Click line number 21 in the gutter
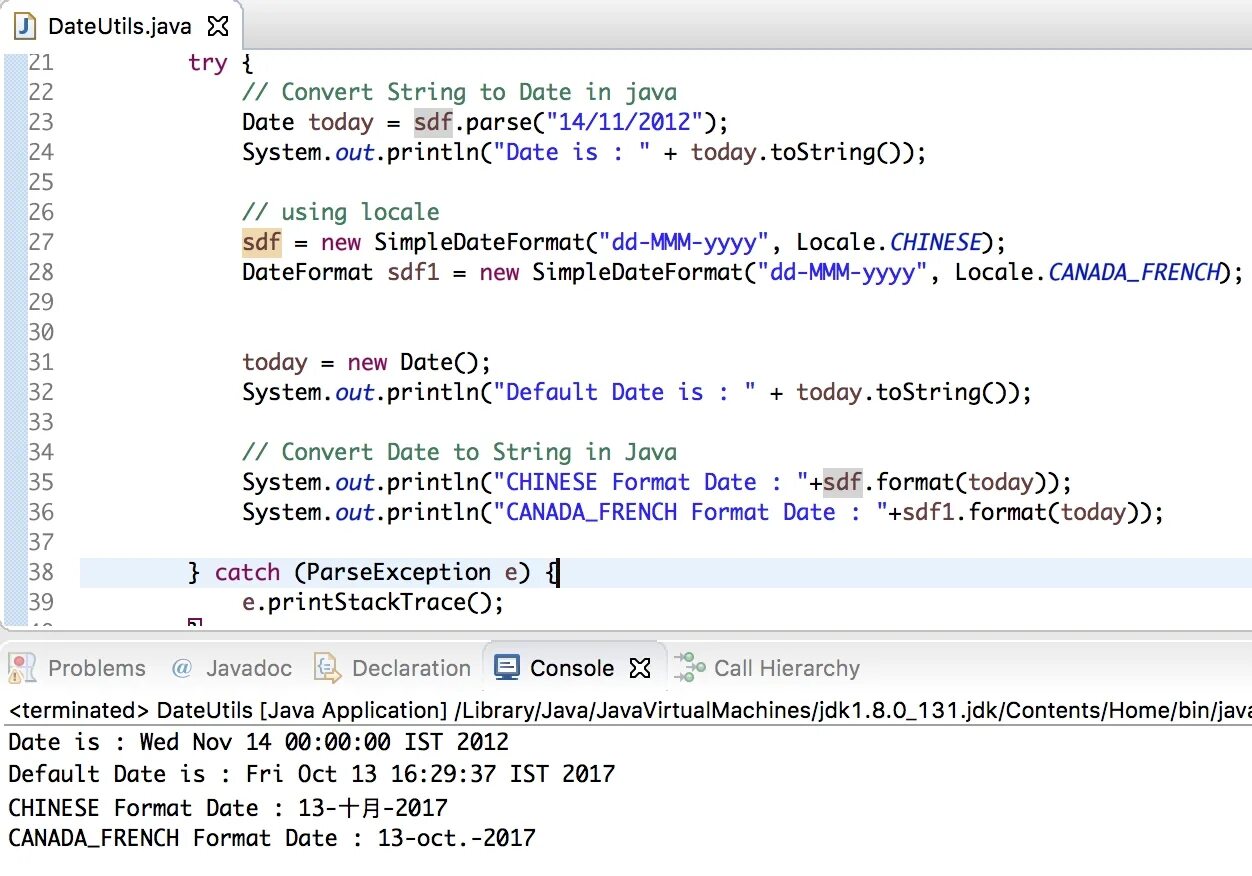1252x876 pixels. 40,62
